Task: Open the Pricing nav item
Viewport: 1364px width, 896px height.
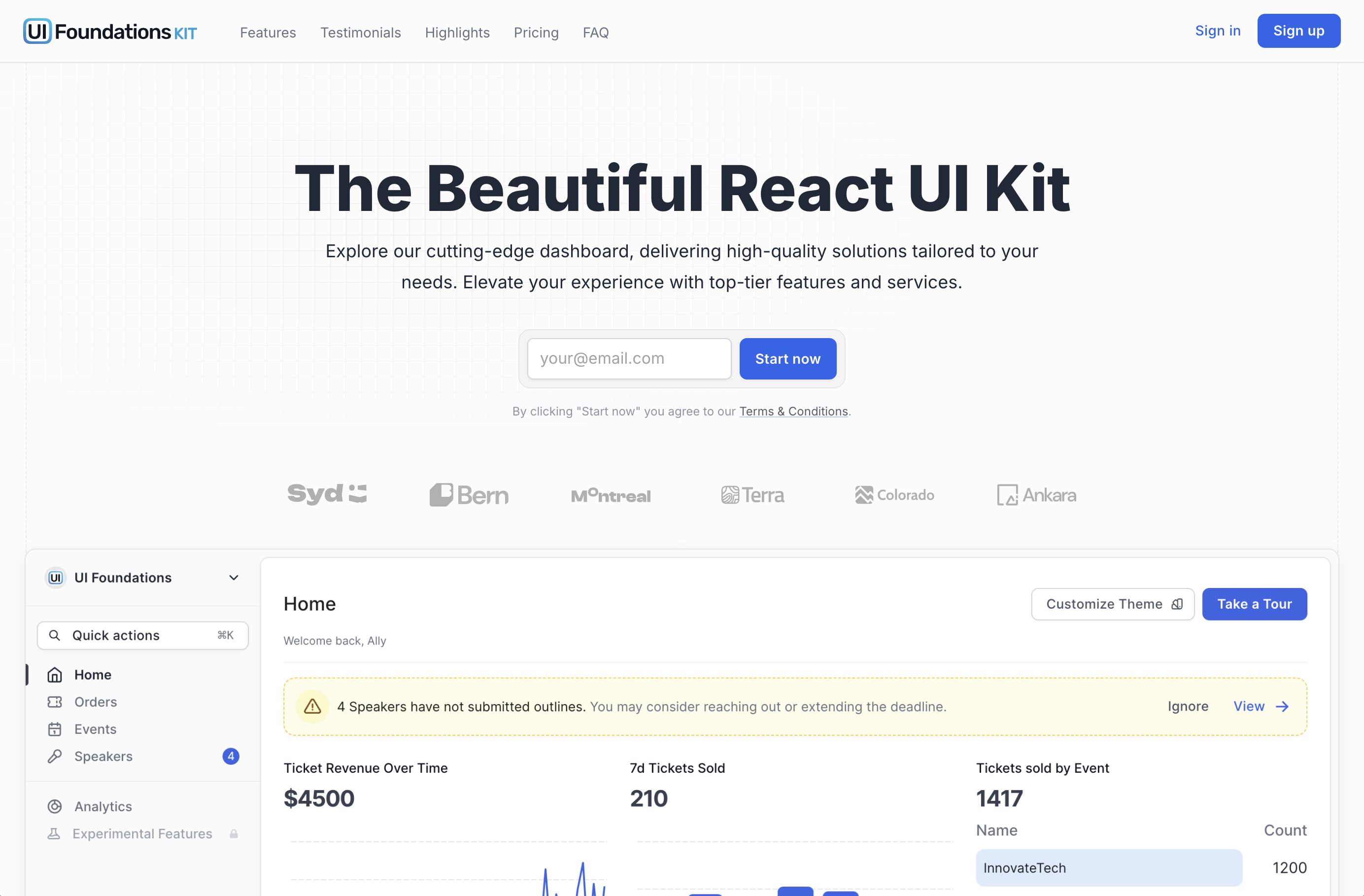Action: coord(536,33)
